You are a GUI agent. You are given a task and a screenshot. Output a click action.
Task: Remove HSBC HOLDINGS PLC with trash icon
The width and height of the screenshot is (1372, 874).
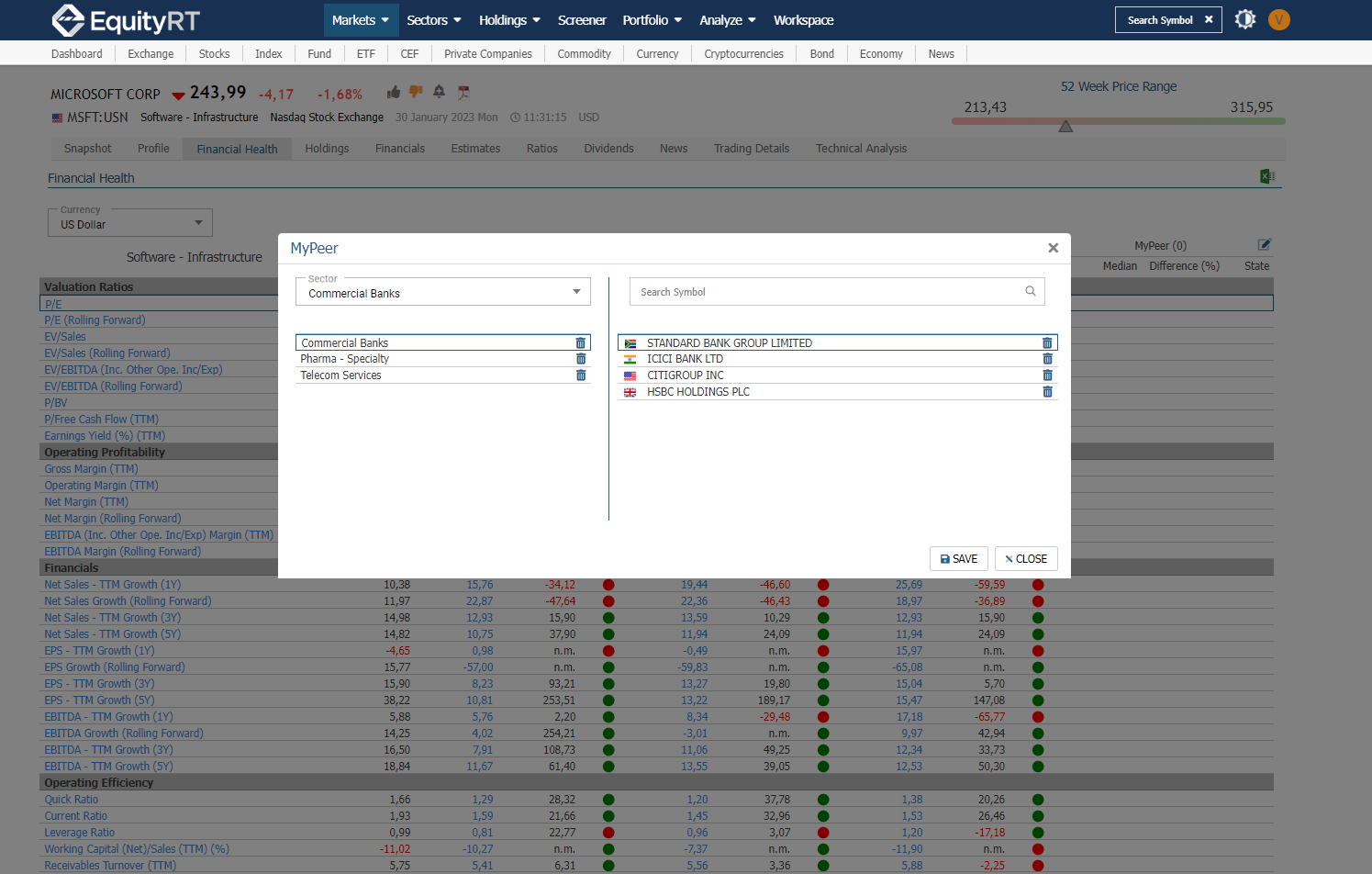[x=1047, y=392]
